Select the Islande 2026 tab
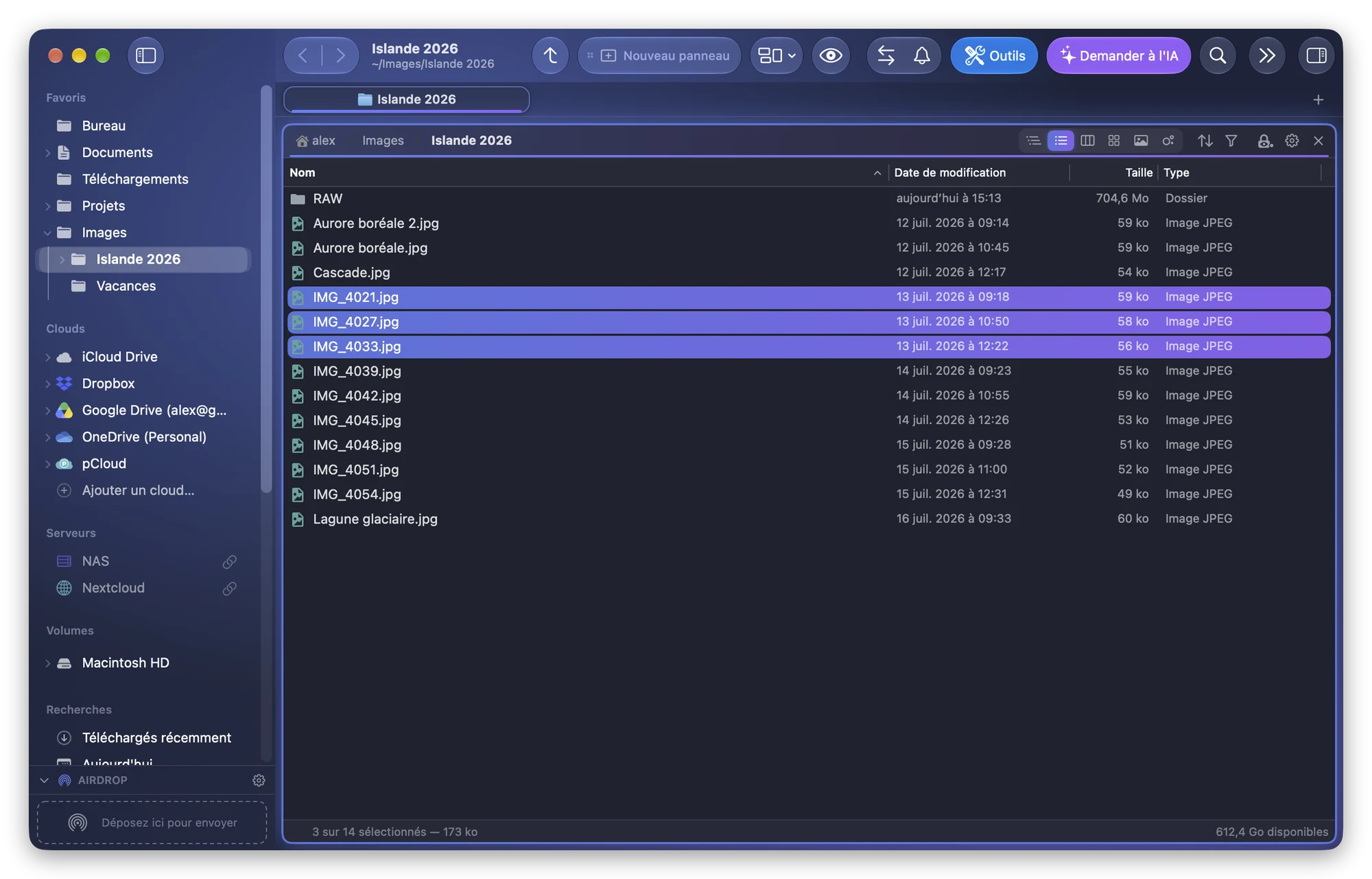Viewport: 1372px width, 879px height. click(x=406, y=99)
